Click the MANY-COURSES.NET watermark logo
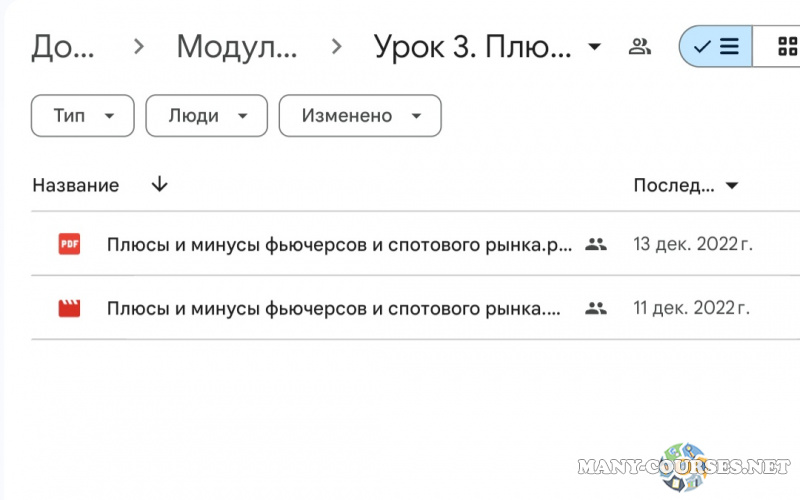The height and width of the screenshot is (500, 800). coord(684,466)
